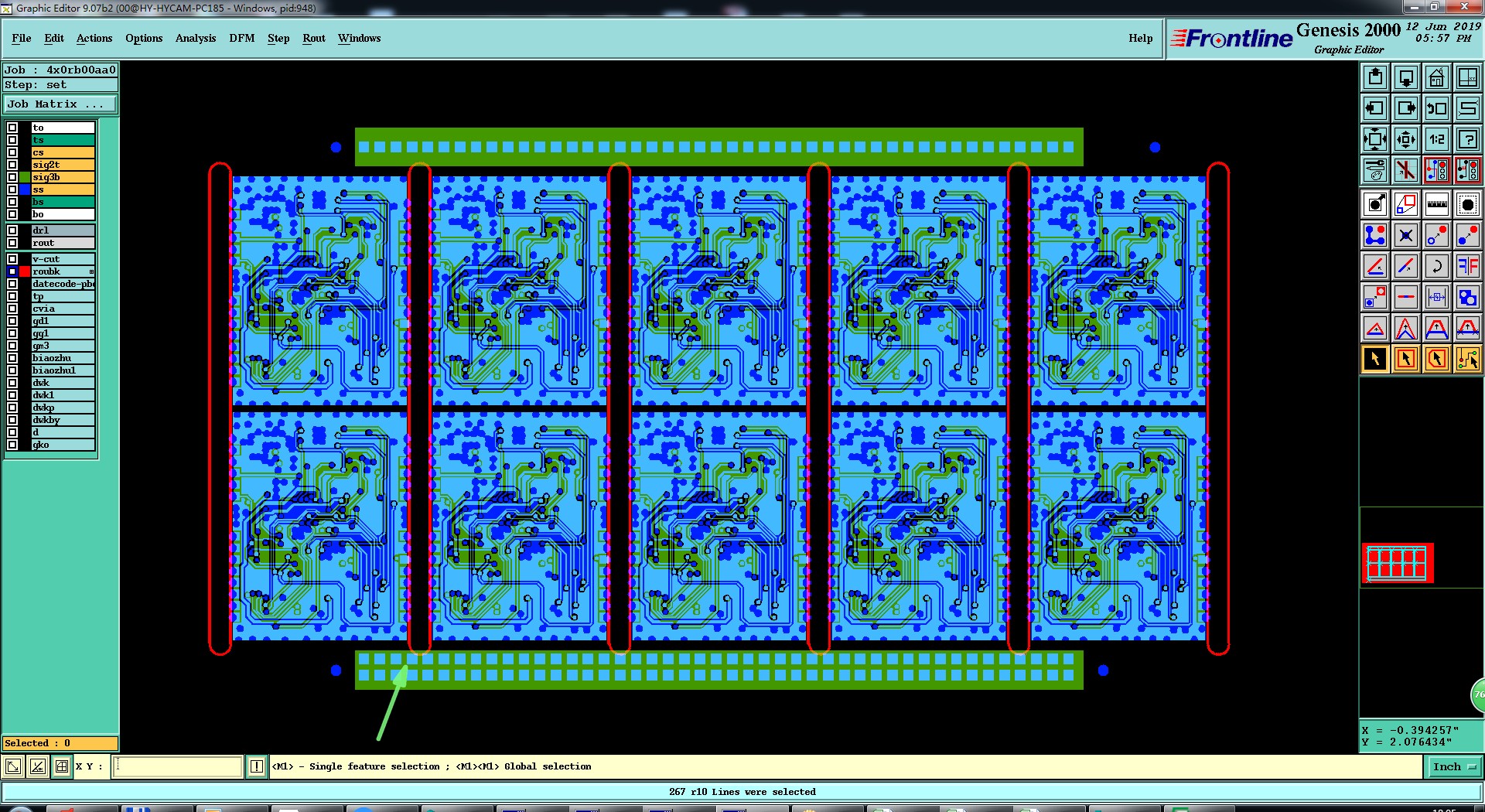1485x812 pixels.
Task: Open the Inch units dropdown
Action: (x=1453, y=766)
